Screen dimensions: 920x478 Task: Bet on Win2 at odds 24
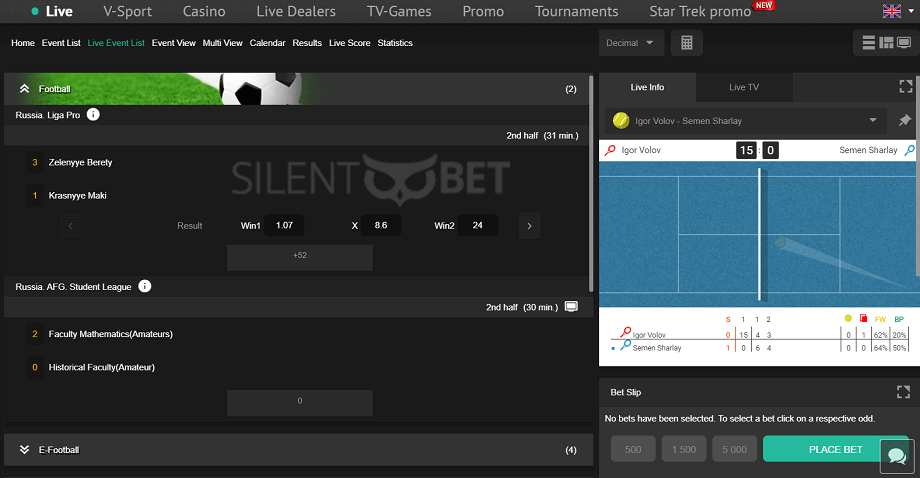[478, 225]
